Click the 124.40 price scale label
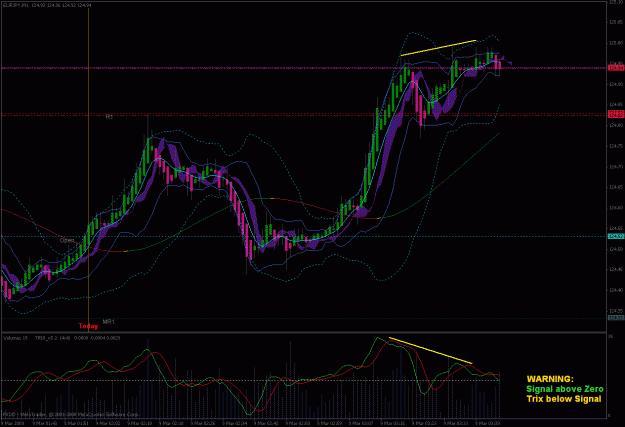Viewport: 625px width, 427px height. [615, 290]
